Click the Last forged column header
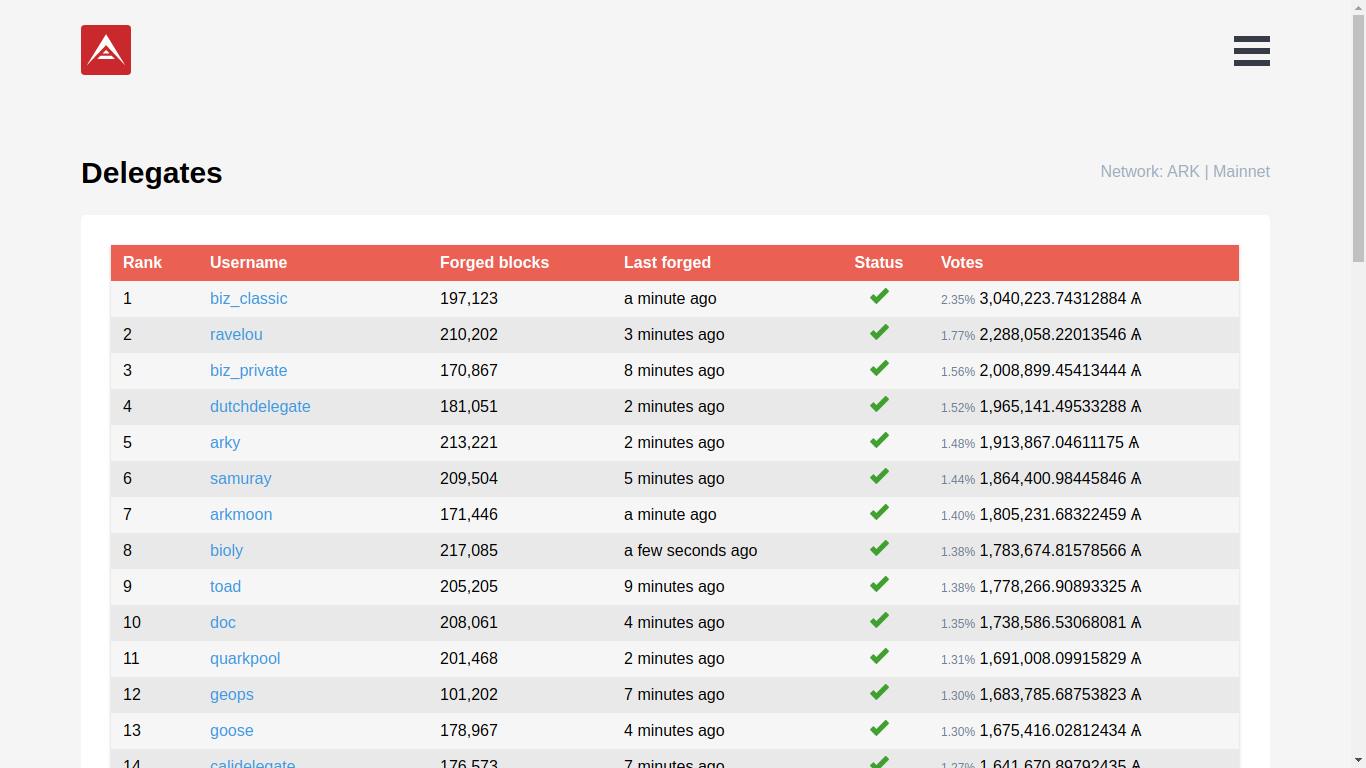The height and width of the screenshot is (768, 1366). (667, 263)
